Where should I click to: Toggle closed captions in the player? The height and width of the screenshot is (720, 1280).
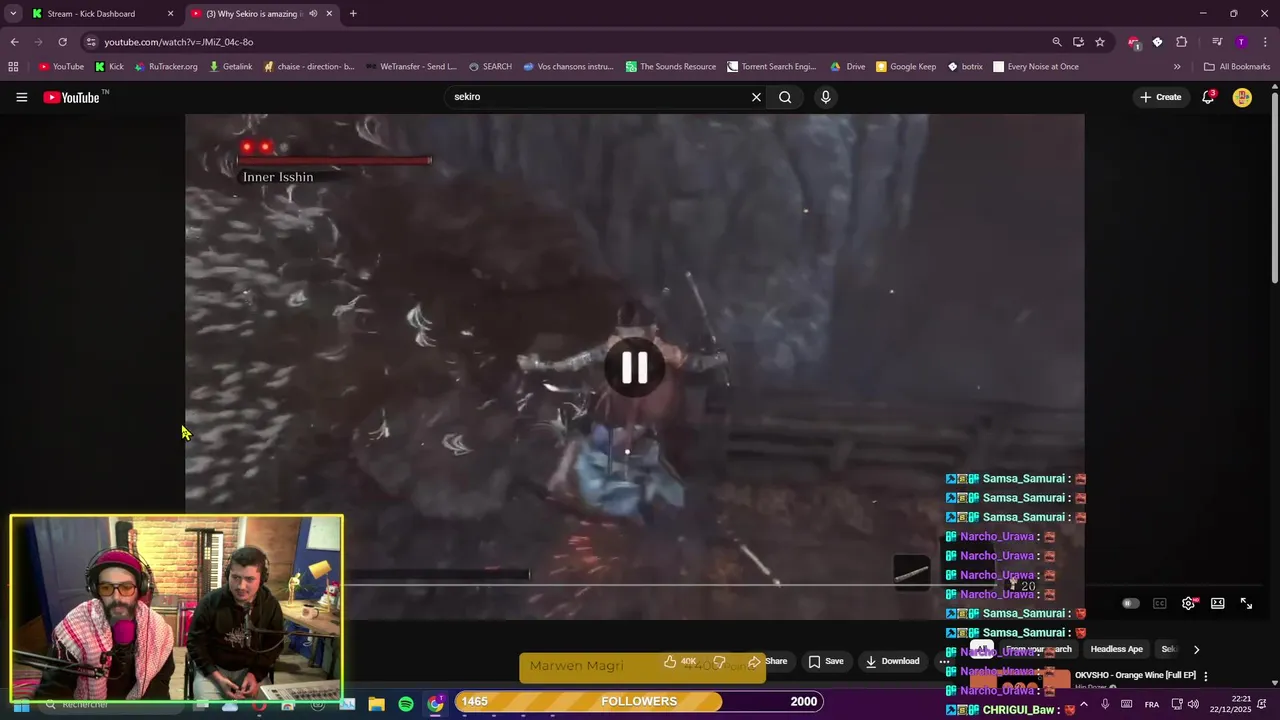[1160, 604]
